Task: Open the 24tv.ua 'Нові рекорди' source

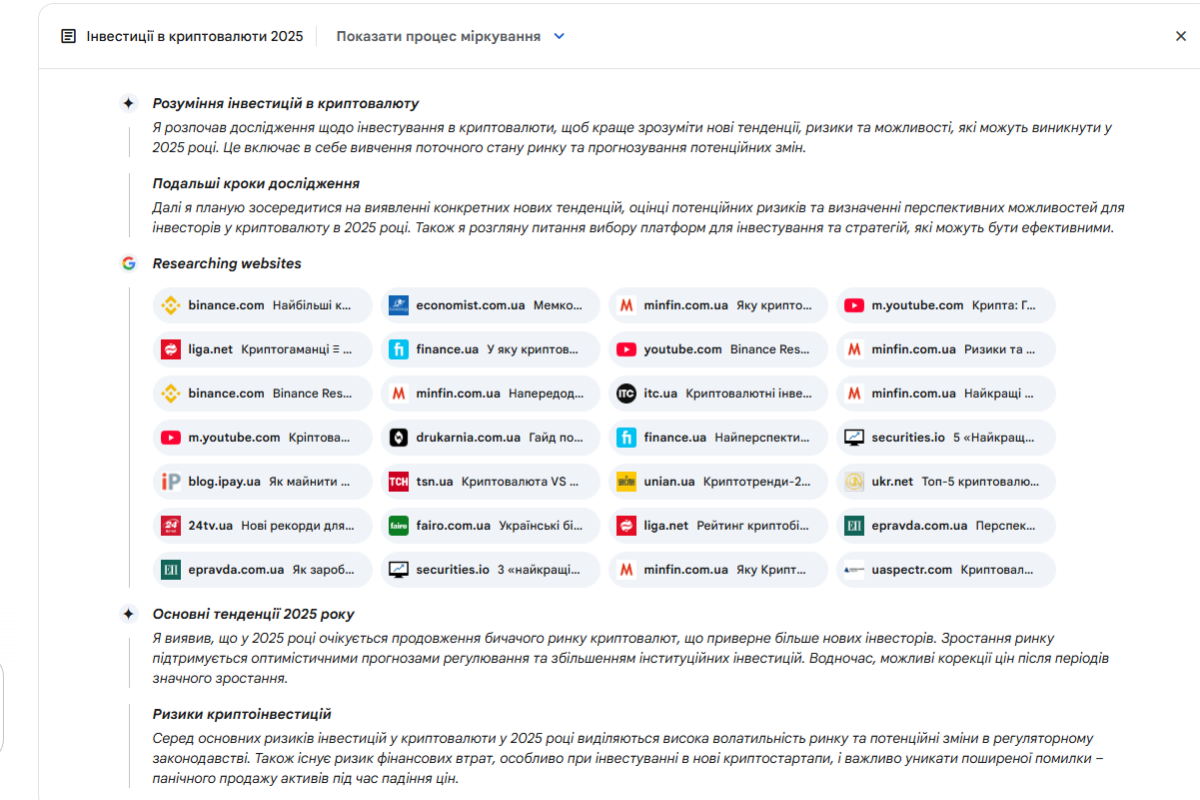Action: [x=262, y=526]
